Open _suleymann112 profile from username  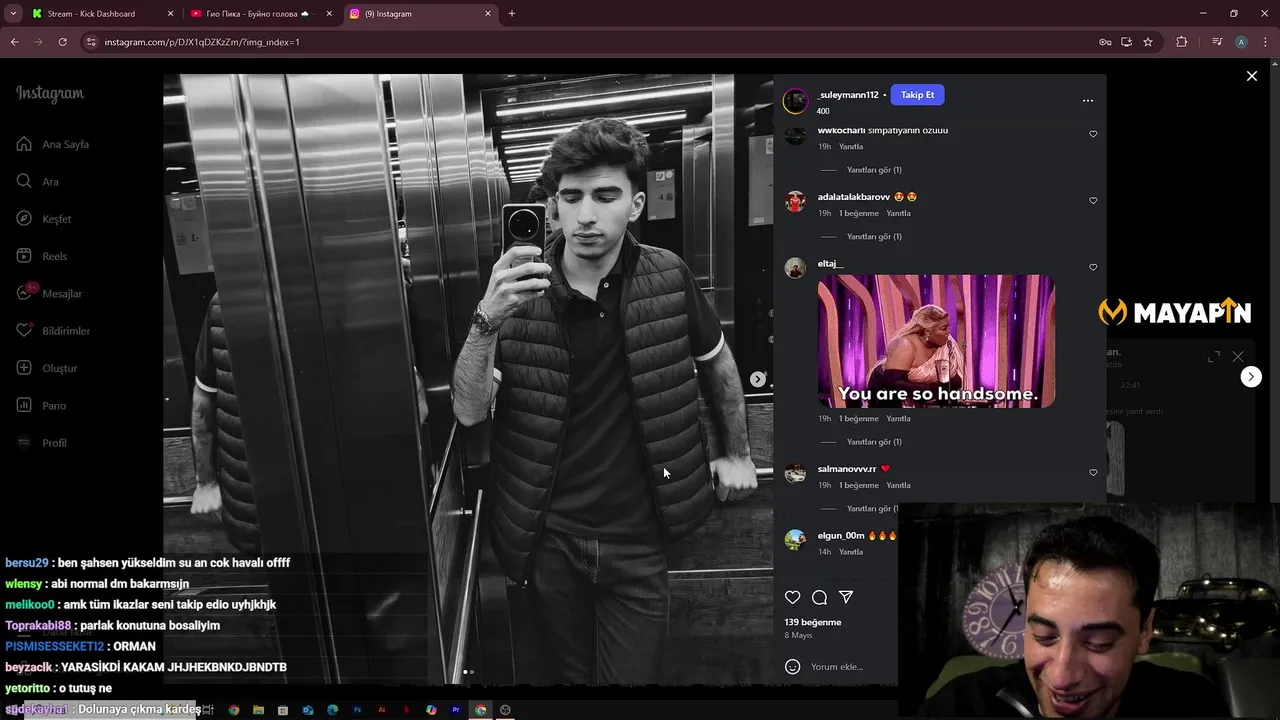tap(848, 95)
